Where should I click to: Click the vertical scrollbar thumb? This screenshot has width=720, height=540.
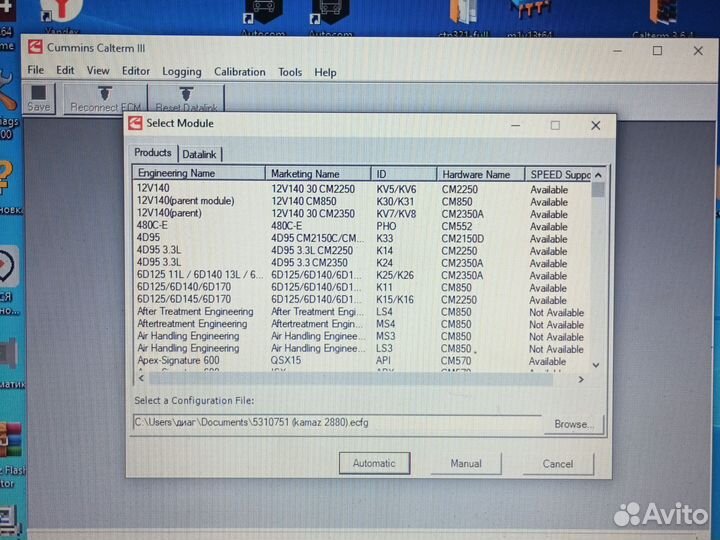(x=598, y=190)
